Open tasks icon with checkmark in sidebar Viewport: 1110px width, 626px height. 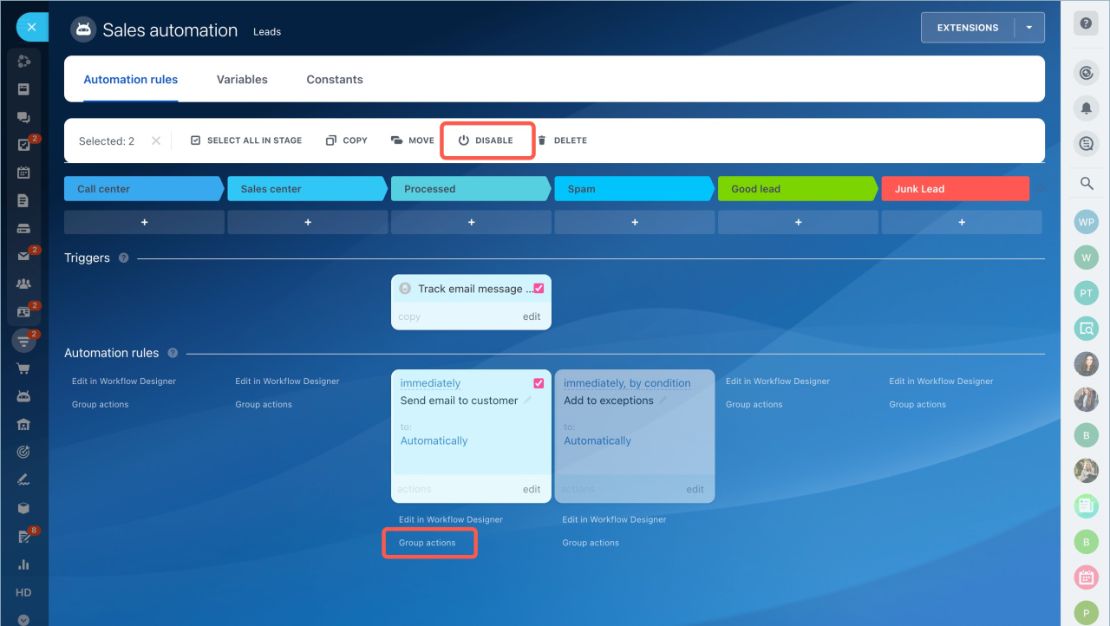click(23, 144)
